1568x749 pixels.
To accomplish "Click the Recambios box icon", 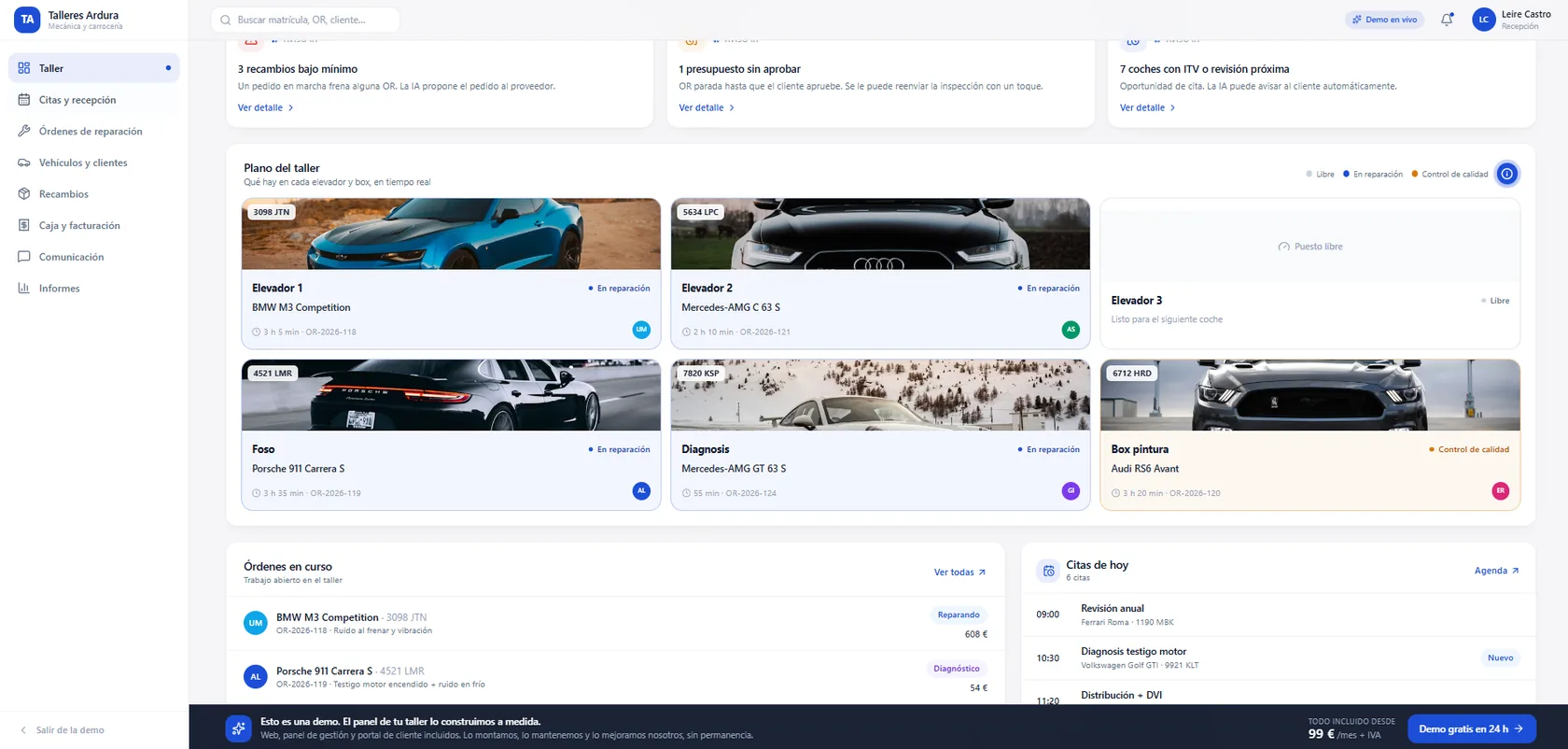I will 24,194.
